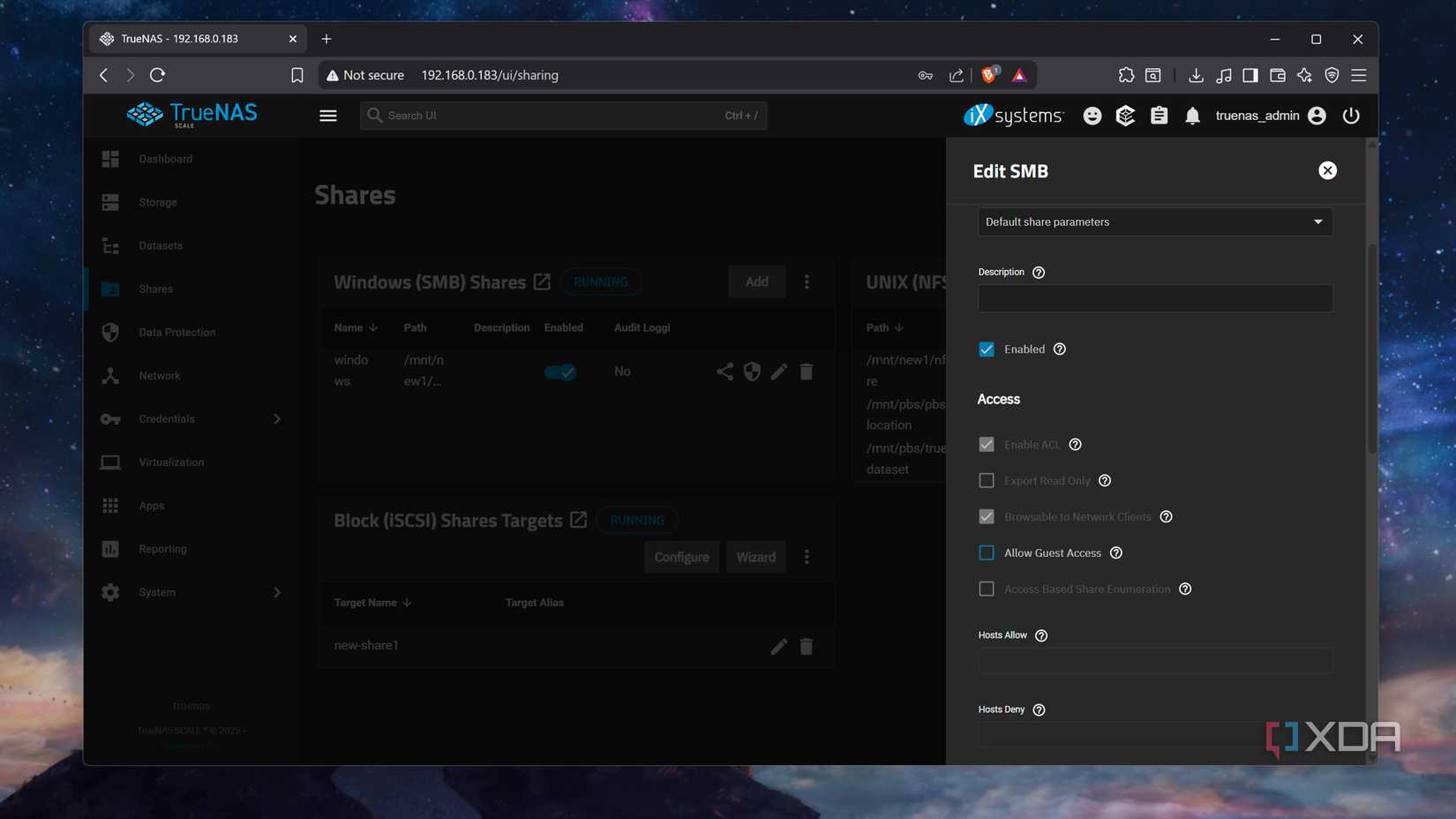Image resolution: width=1456 pixels, height=819 pixels.
Task: Click inside the Hosts Allow field
Action: [x=1154, y=660]
